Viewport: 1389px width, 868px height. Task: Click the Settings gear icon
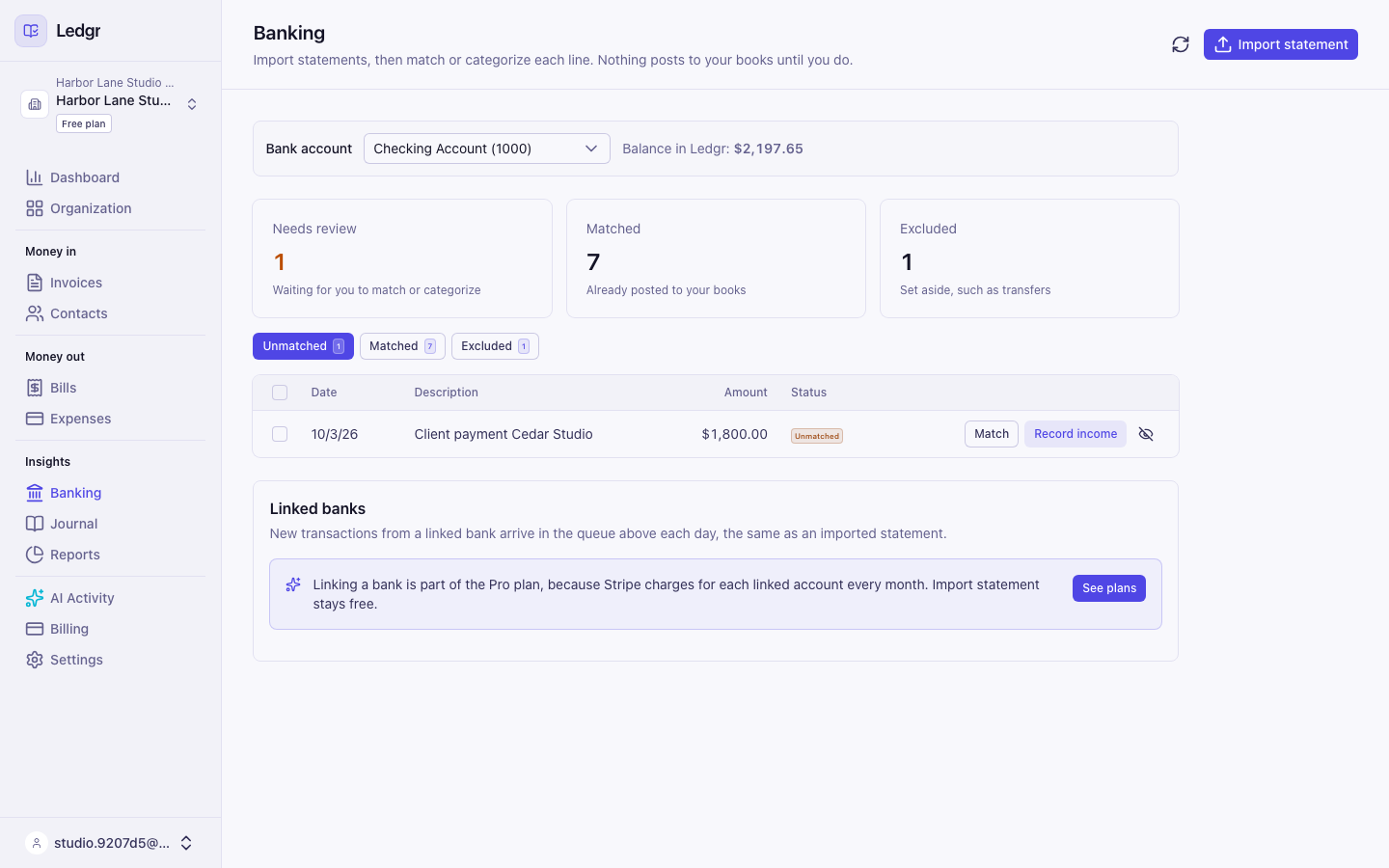[35, 660]
